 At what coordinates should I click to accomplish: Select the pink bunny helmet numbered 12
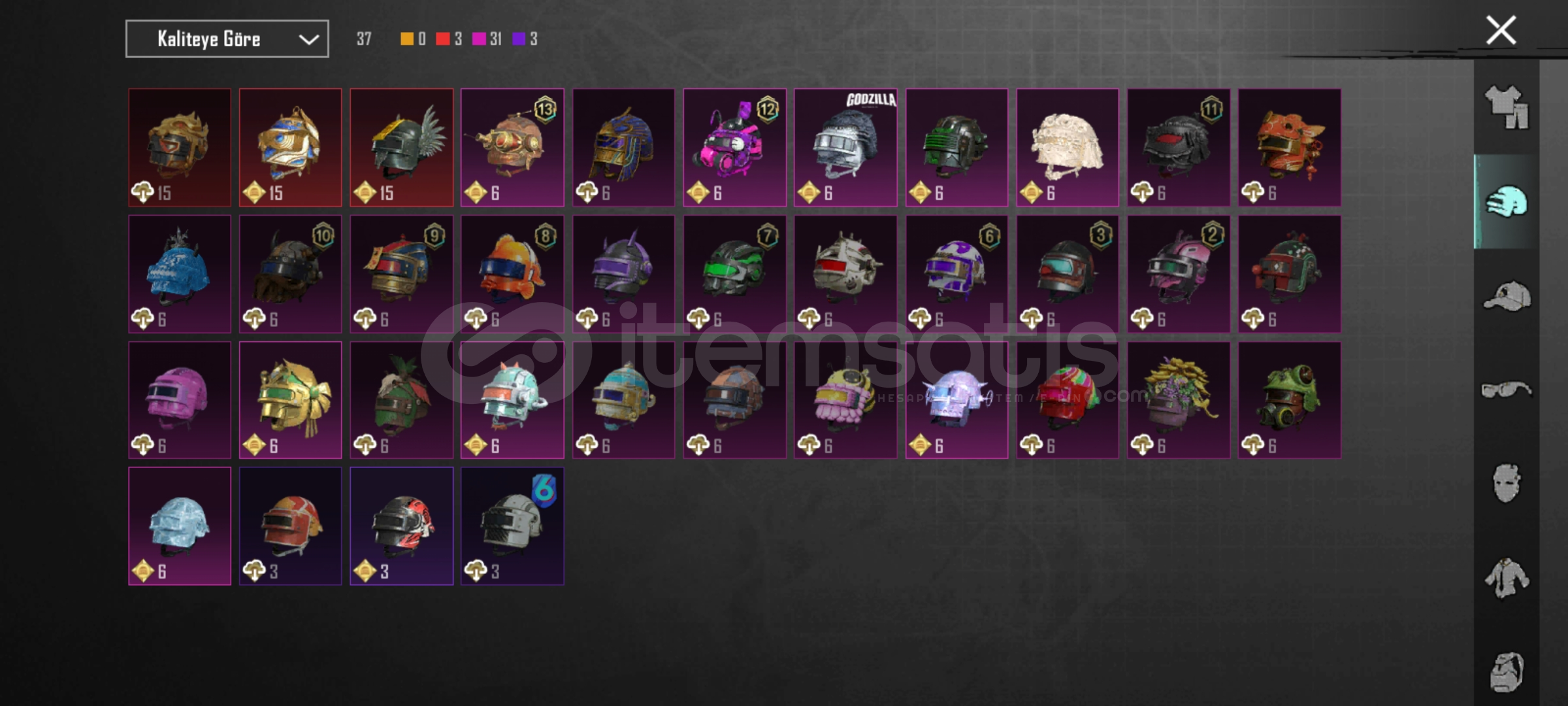pos(734,148)
